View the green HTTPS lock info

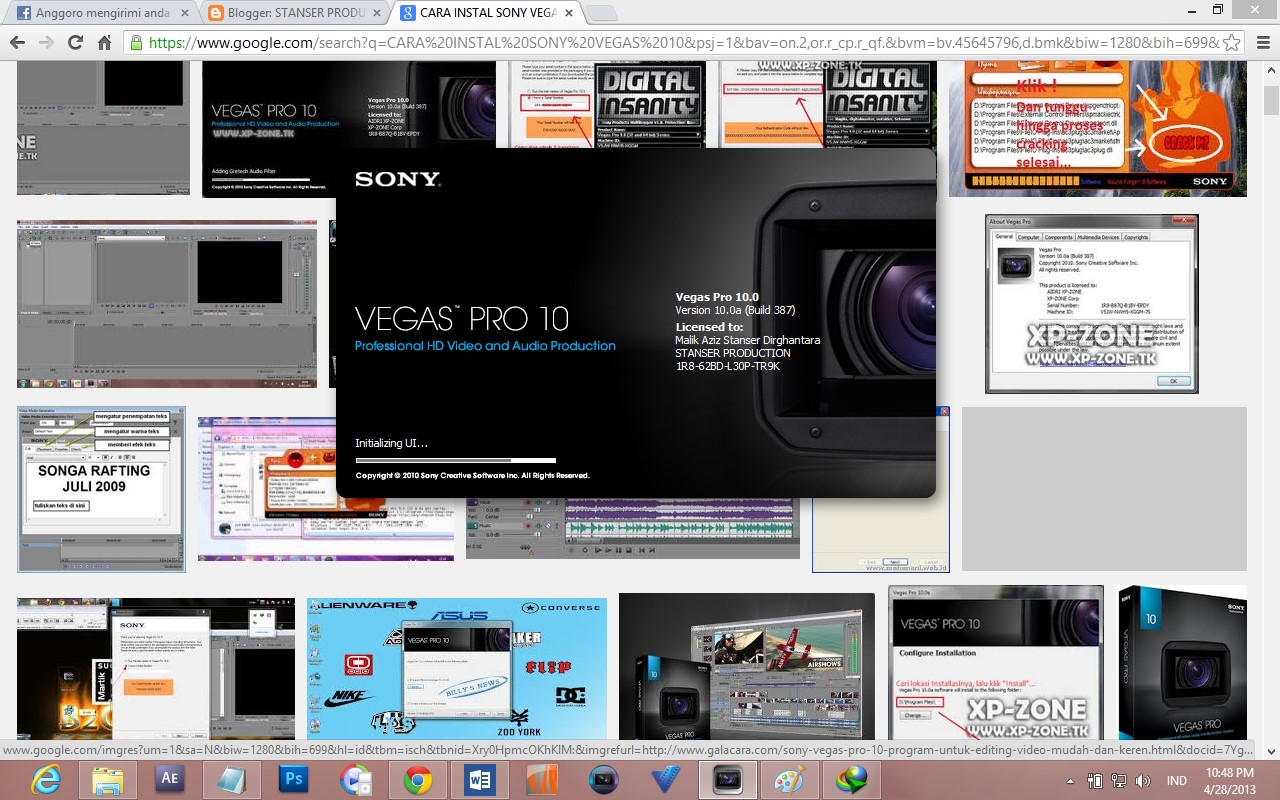(137, 43)
